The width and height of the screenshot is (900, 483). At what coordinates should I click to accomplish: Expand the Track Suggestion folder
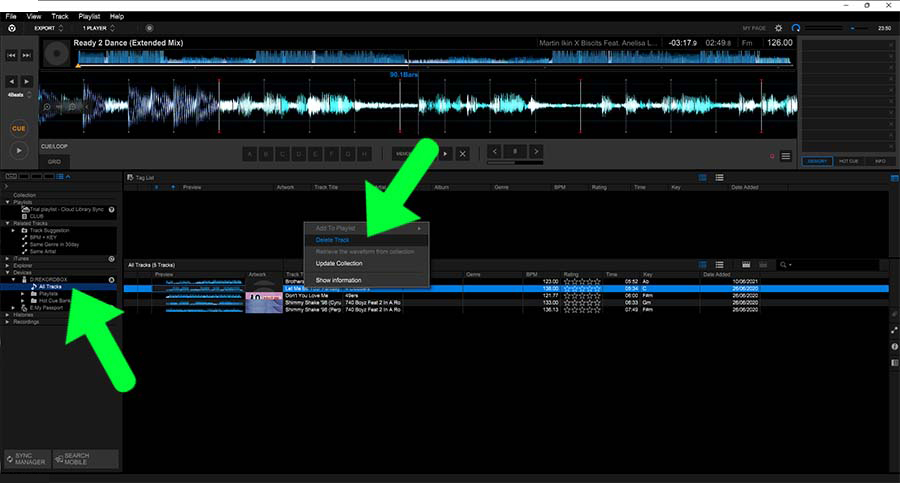pos(14,230)
